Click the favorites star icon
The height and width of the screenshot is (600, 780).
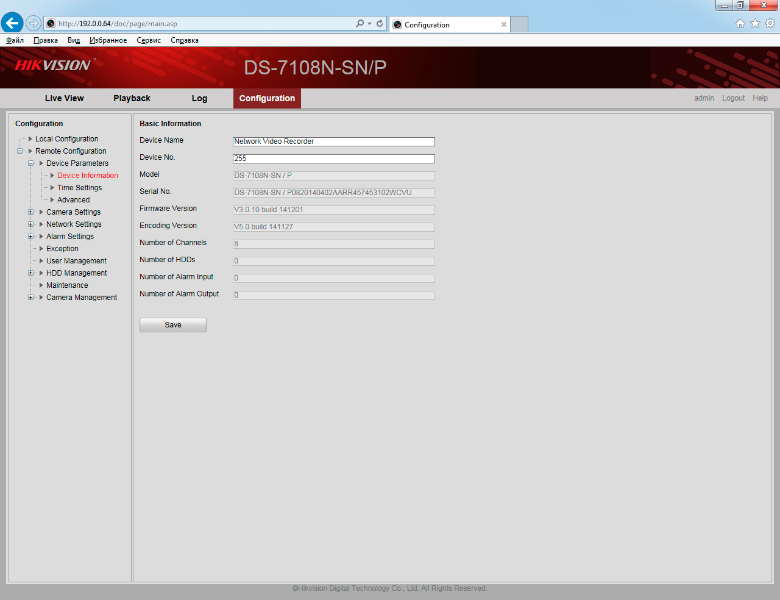pyautogui.click(x=755, y=23)
